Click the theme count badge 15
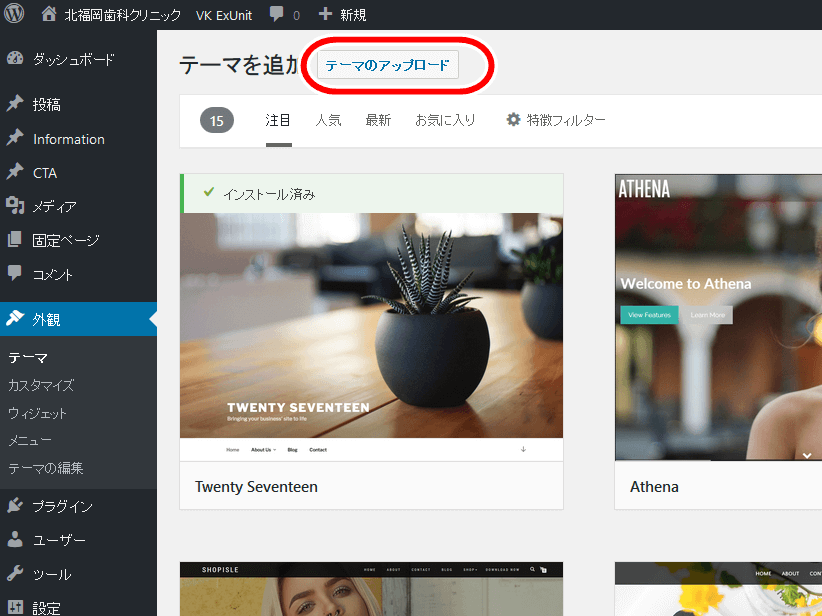The image size is (822, 616). [x=217, y=121]
